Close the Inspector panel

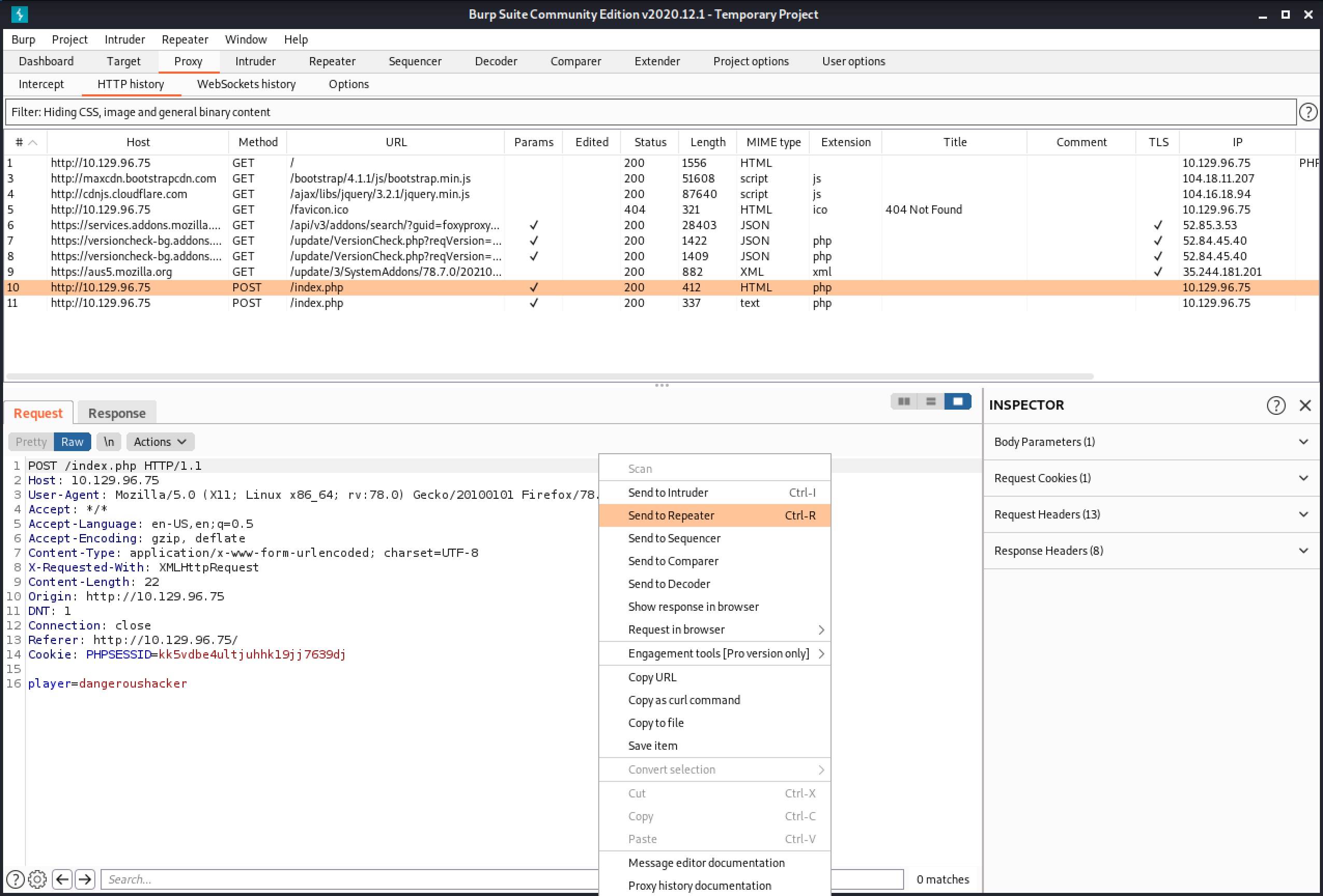pos(1305,405)
